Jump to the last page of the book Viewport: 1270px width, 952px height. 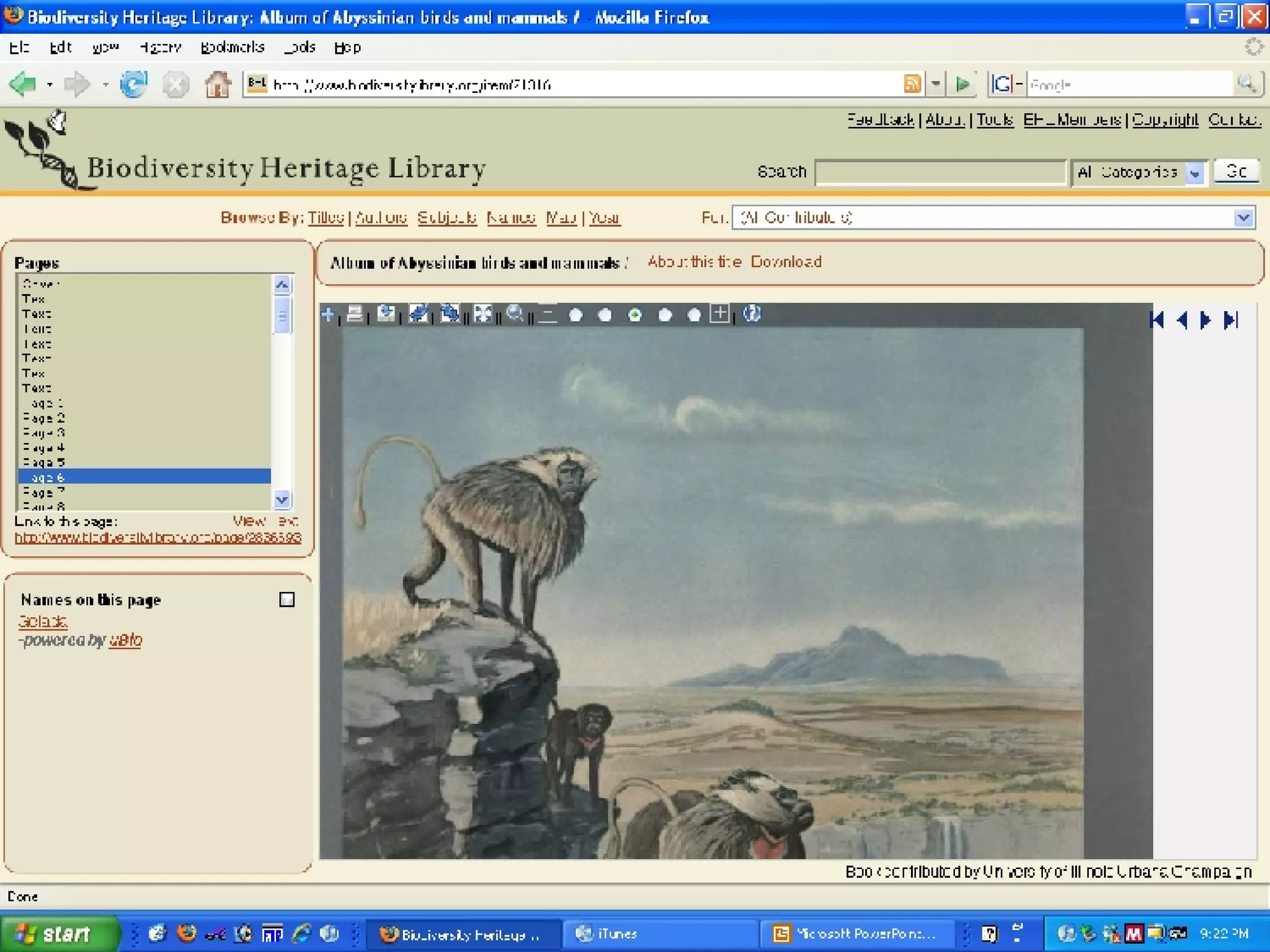coord(1232,320)
